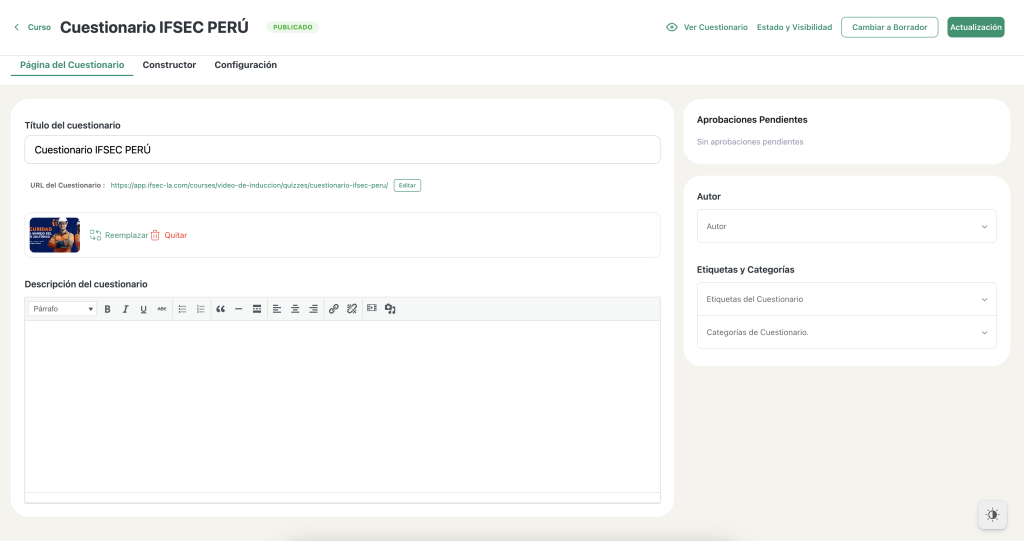Expand Etiquetas del Cuestionario dropdown
Image resolution: width=1024 pixels, height=541 pixels.
(846, 299)
